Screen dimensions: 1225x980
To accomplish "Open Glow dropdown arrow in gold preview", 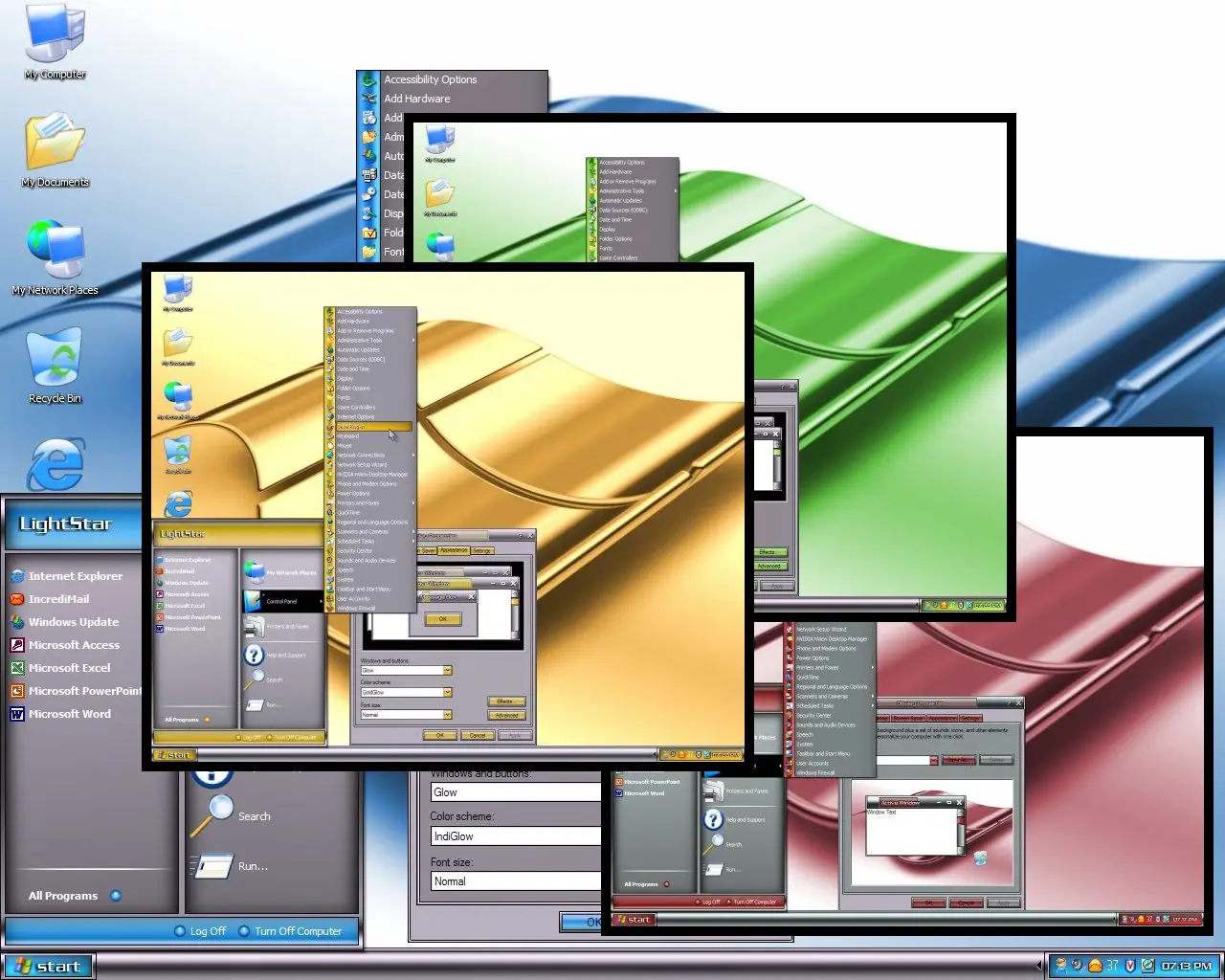I will tap(447, 670).
